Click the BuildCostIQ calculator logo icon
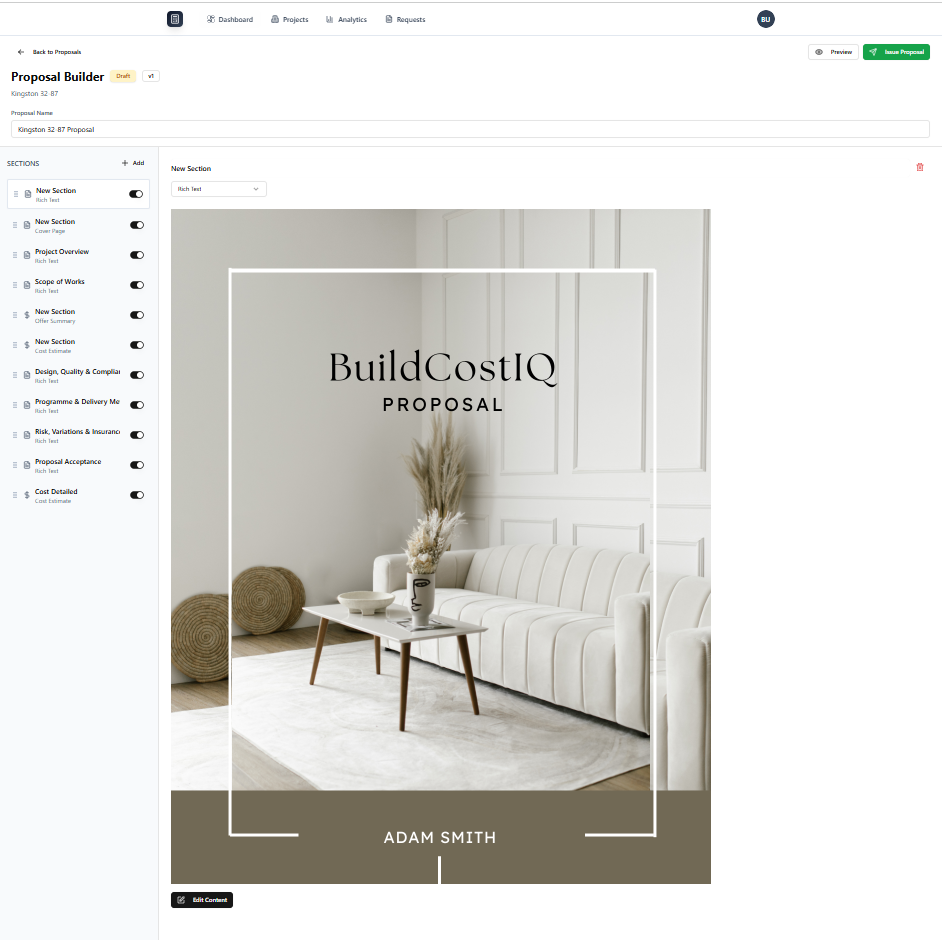Screen dimensions: 942x940 point(175,19)
